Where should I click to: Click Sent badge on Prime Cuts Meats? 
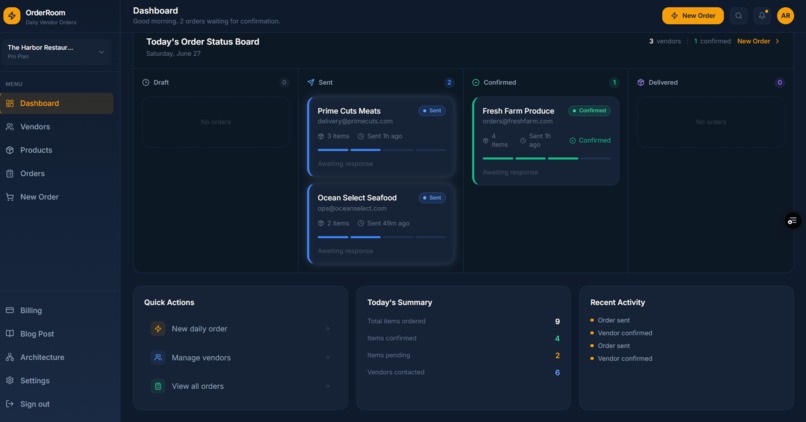432,111
